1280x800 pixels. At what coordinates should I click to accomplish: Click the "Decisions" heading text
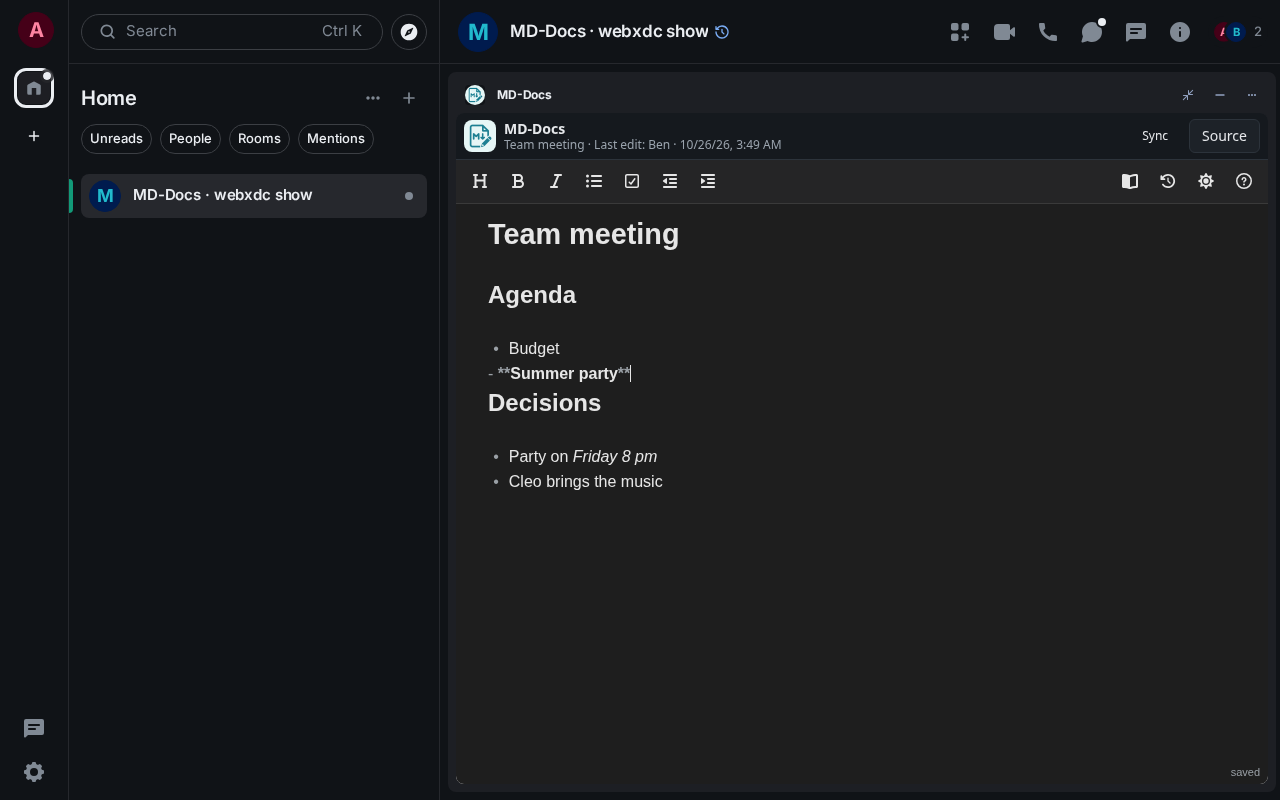544,403
